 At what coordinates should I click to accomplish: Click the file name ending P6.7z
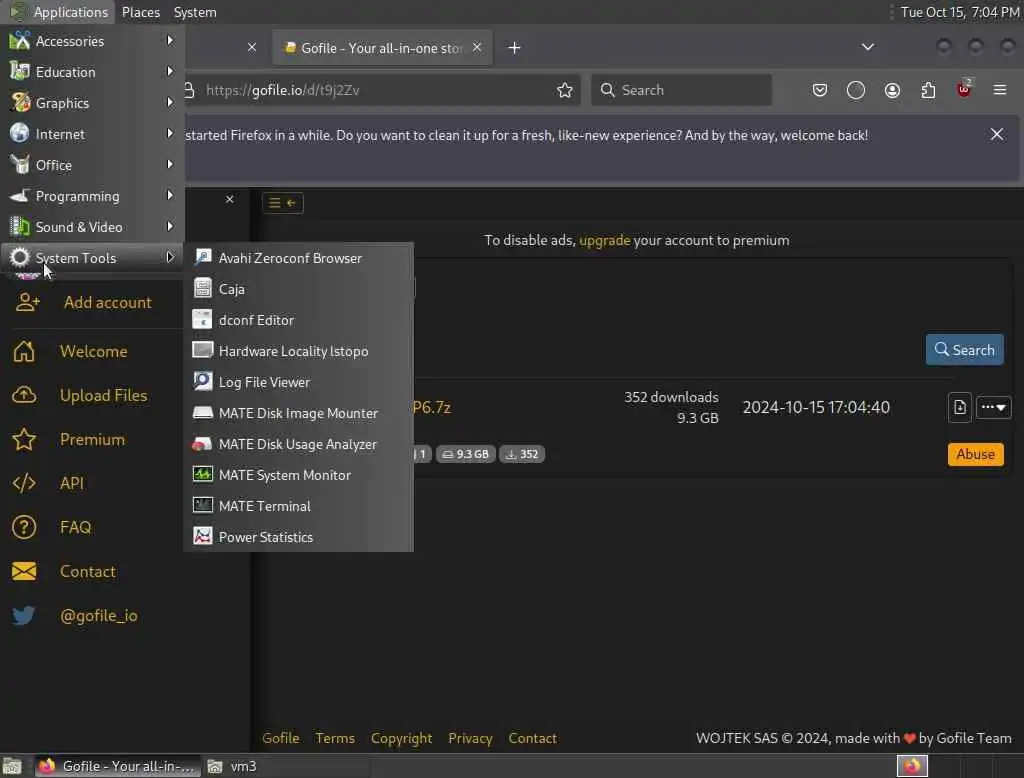click(x=432, y=408)
